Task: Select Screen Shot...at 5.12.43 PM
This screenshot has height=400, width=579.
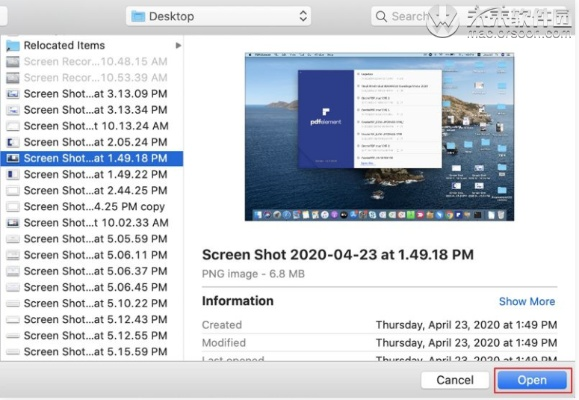Action: pyautogui.click(x=92, y=319)
